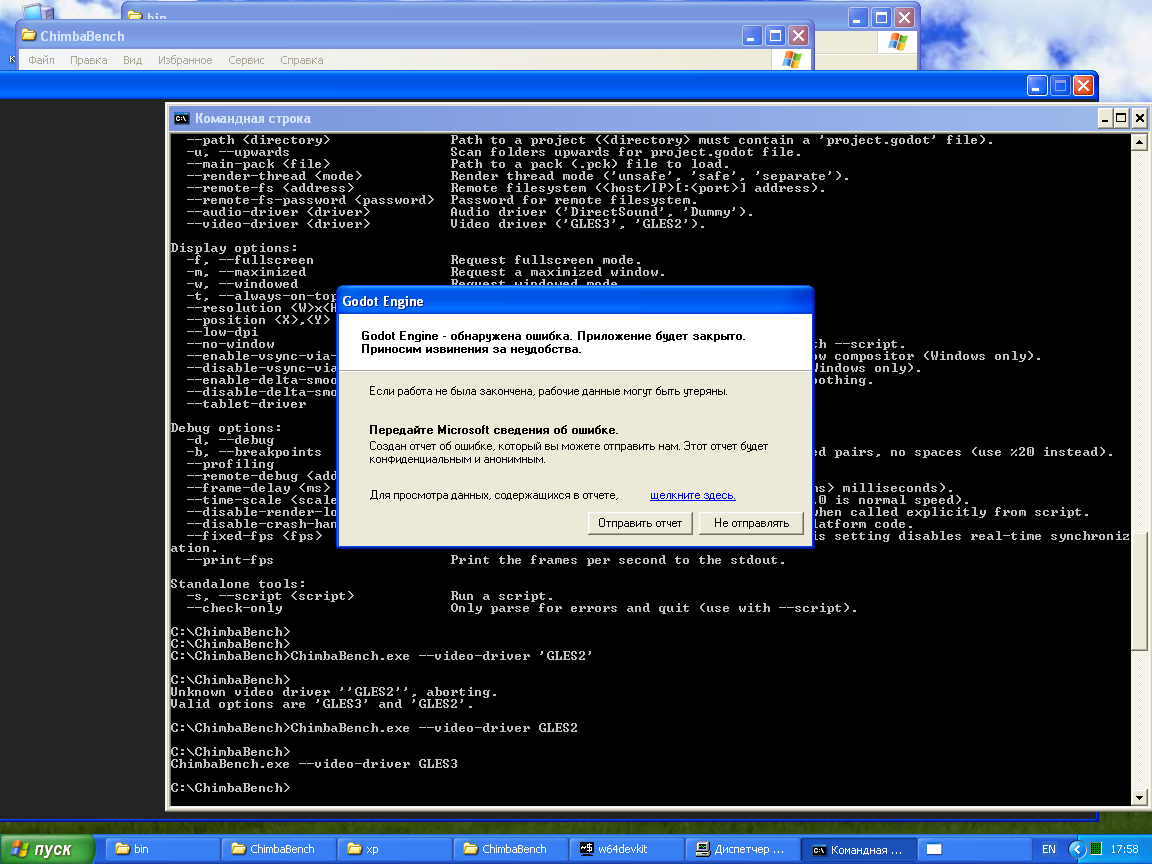This screenshot has height=864, width=1152.
Task: Click the 17:58 system clock
Action: click(x=1124, y=849)
